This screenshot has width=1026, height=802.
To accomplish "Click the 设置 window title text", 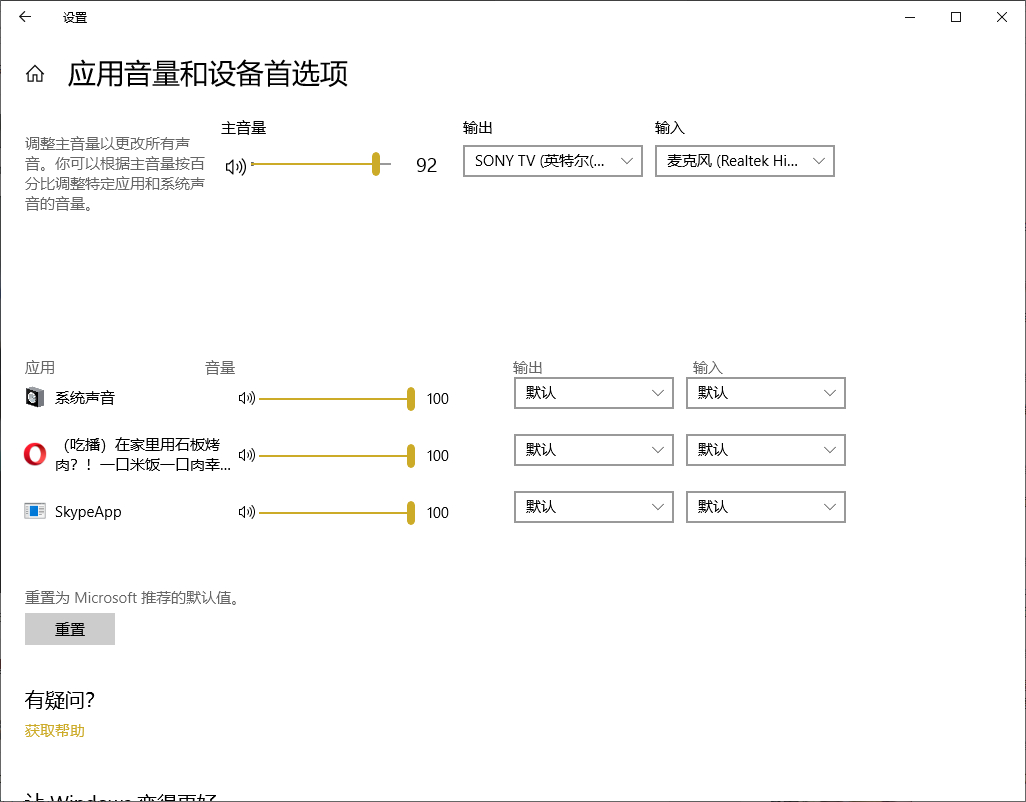I will [75, 18].
